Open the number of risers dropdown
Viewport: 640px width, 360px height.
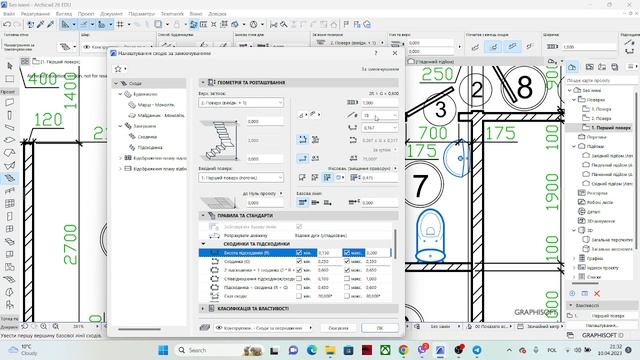coord(380,116)
